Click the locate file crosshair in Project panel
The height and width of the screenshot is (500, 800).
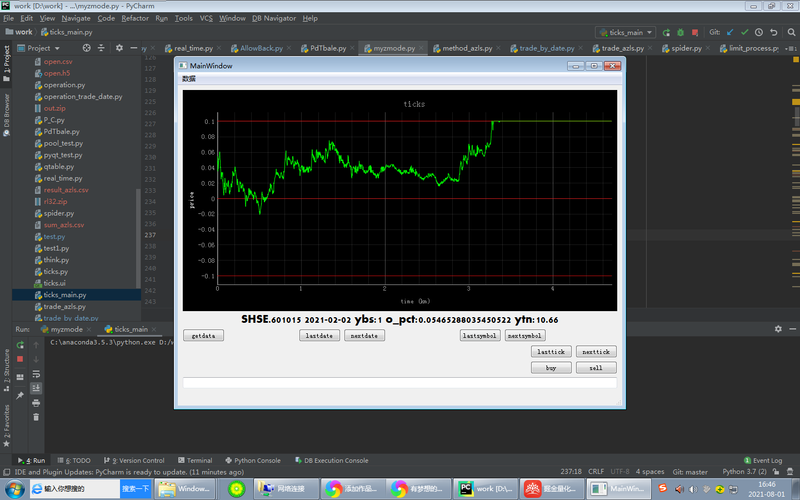point(87,48)
